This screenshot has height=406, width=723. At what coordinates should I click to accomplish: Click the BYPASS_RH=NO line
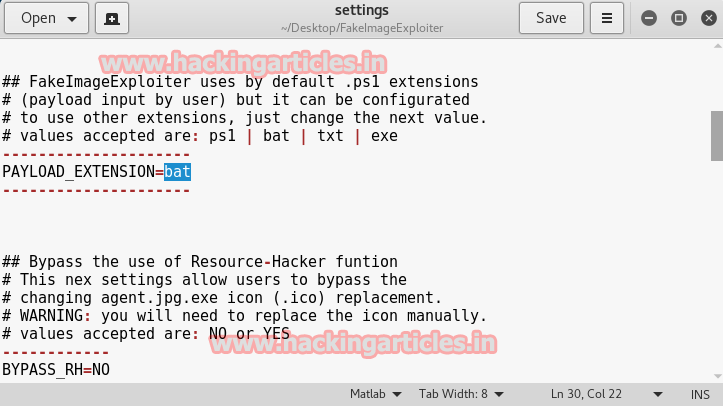[56, 370]
